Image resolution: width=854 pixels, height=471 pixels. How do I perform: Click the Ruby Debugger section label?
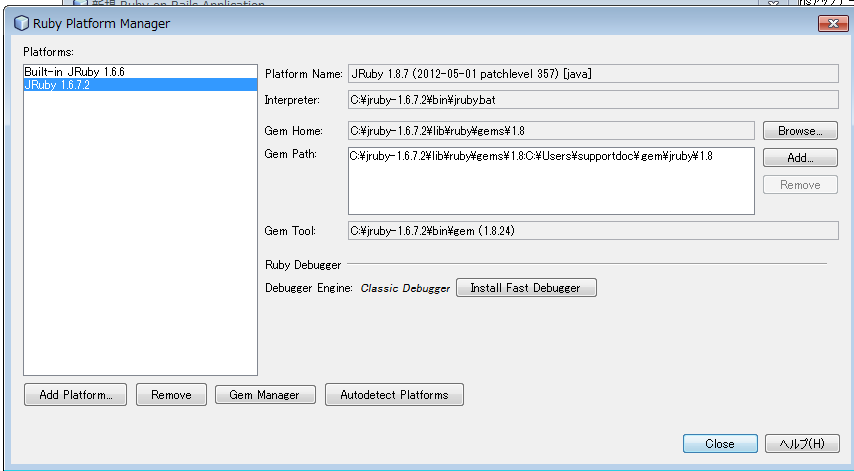[303, 265]
